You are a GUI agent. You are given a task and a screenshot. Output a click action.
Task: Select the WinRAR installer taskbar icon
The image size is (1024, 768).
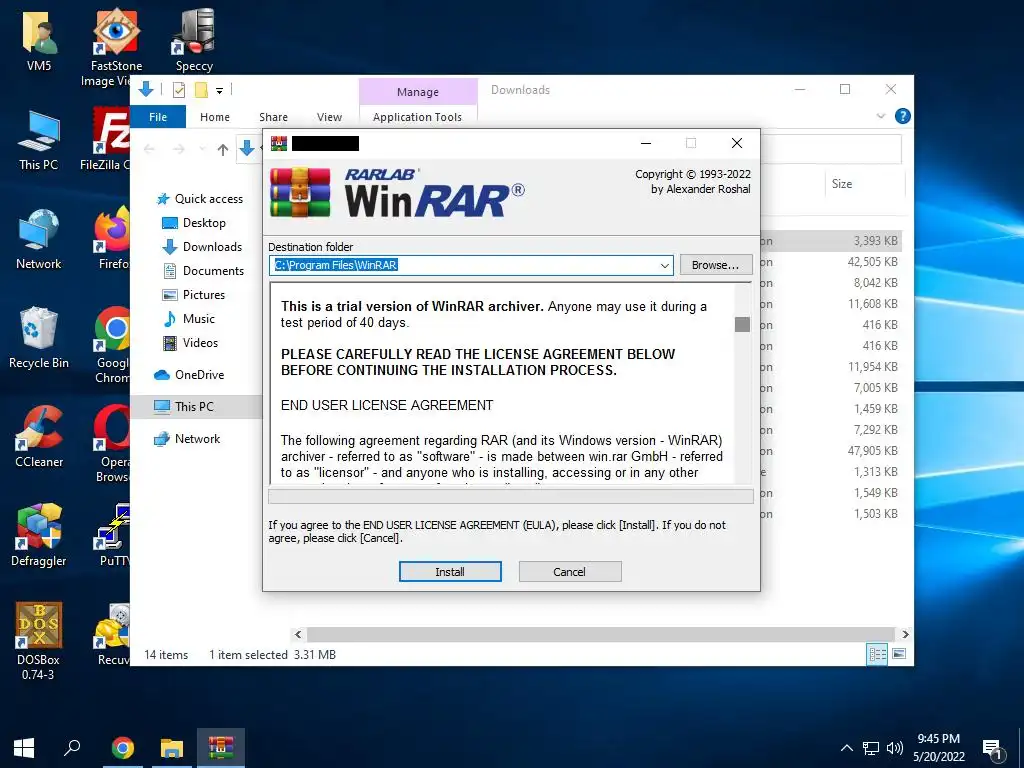(221, 748)
